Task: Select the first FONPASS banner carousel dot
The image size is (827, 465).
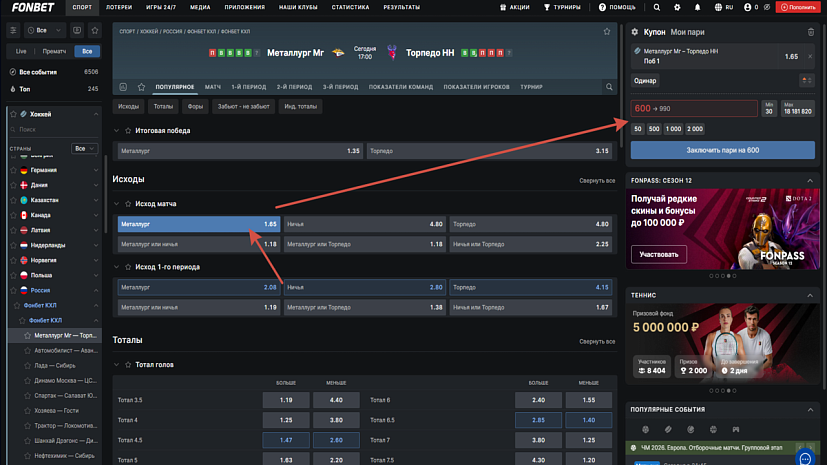Action: click(x=711, y=276)
